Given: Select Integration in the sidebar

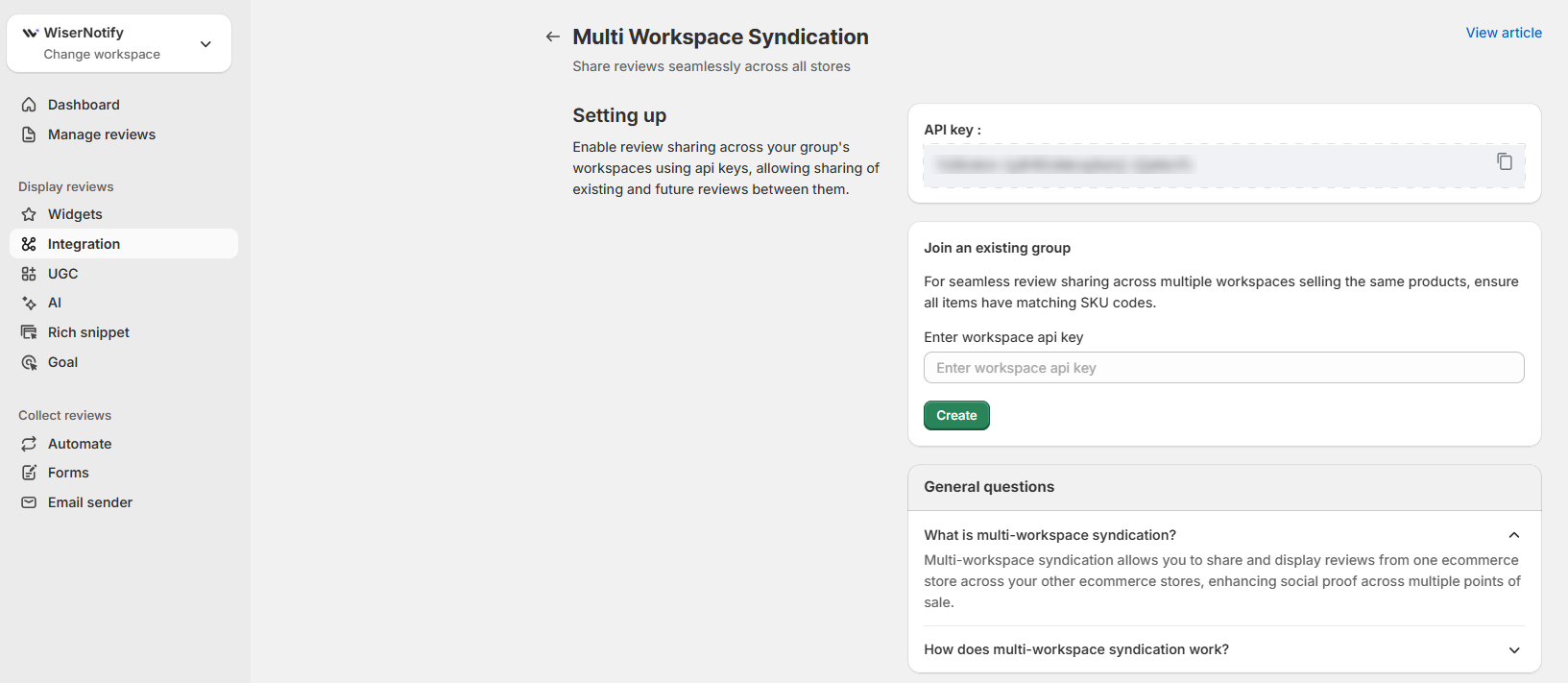Looking at the screenshot, I should coord(124,244).
